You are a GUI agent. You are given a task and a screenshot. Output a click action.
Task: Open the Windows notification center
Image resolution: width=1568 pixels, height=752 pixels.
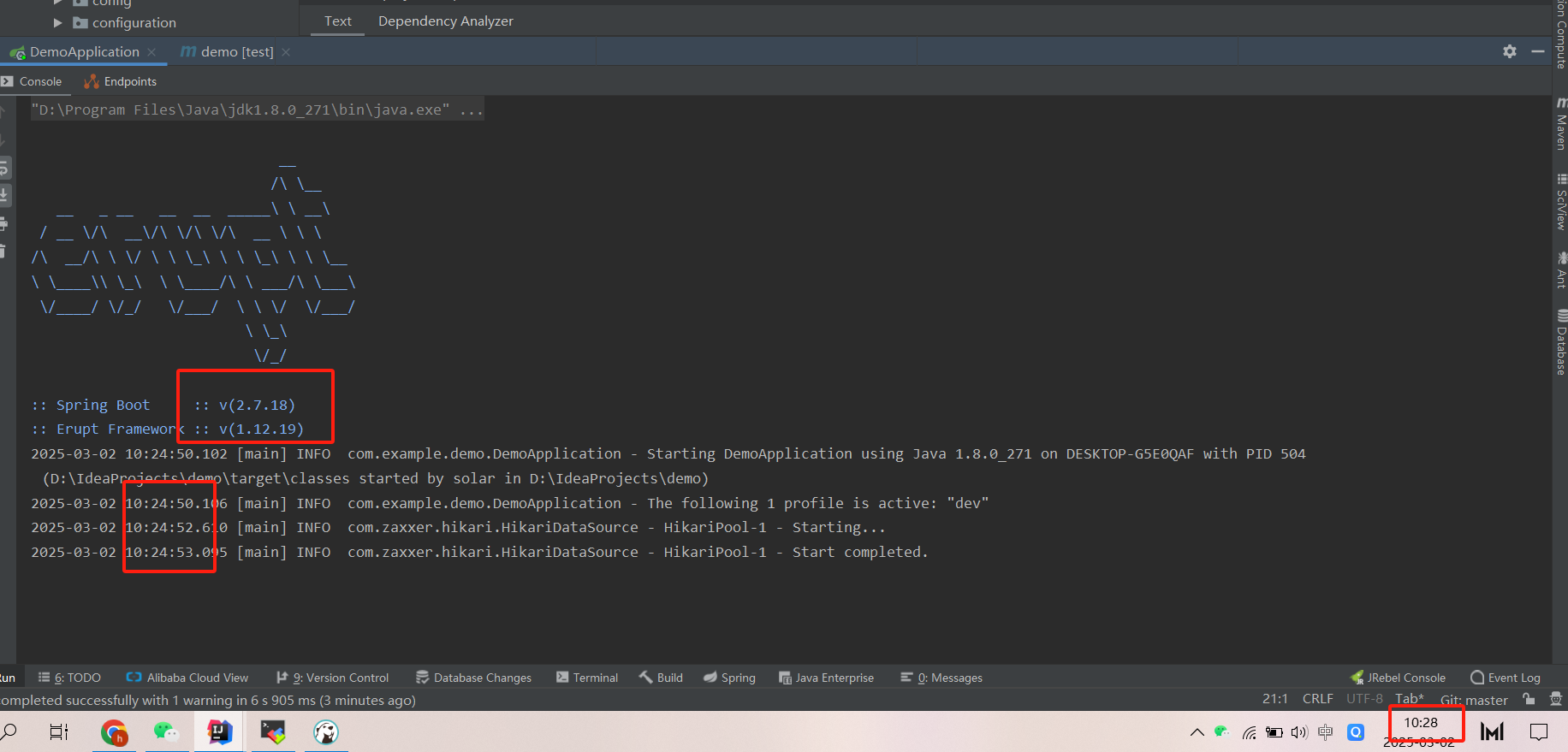tap(1539, 731)
